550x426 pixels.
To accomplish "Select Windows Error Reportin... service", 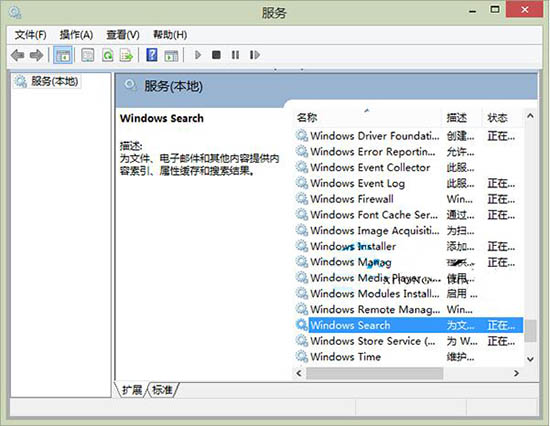I will point(373,151).
